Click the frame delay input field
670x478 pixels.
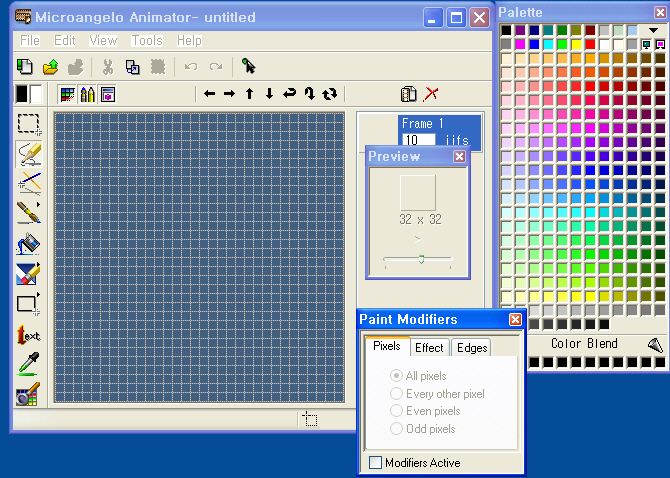pyautogui.click(x=419, y=140)
